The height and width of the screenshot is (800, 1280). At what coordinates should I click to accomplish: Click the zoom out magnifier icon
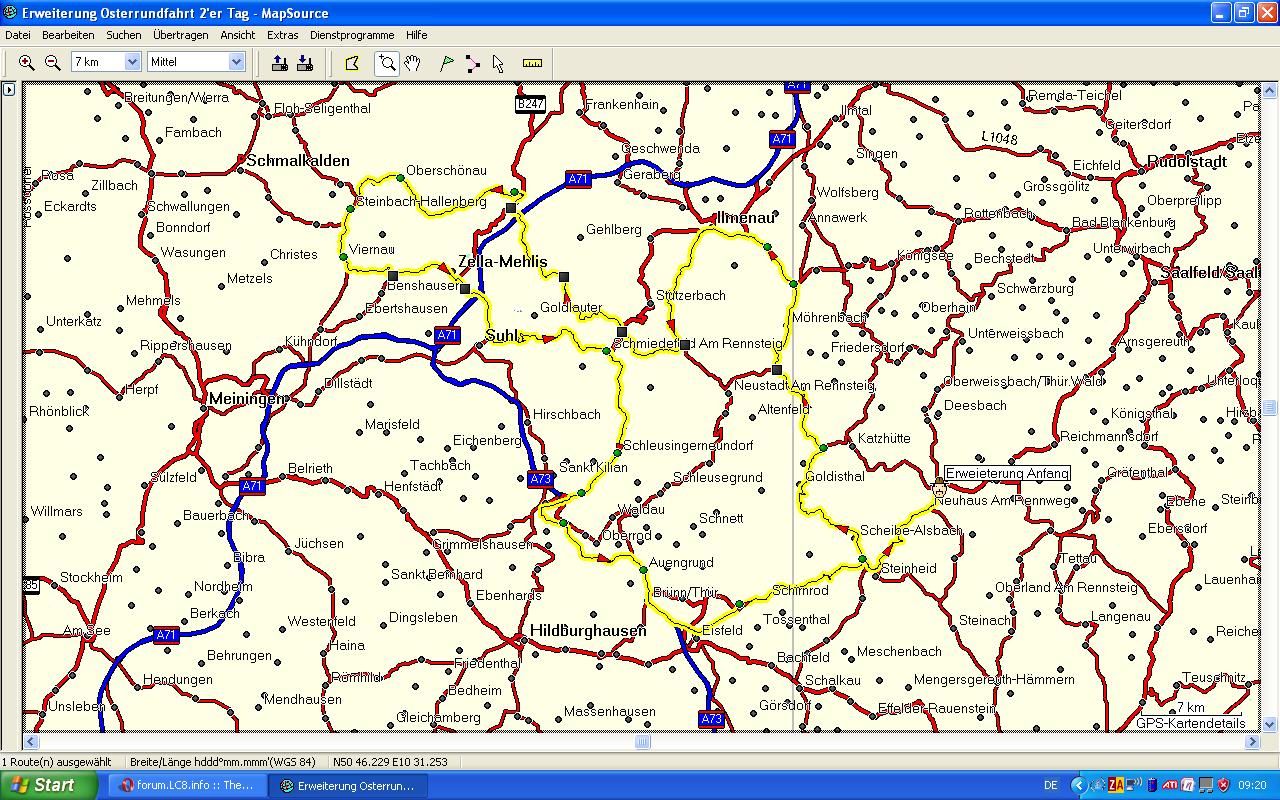point(52,62)
